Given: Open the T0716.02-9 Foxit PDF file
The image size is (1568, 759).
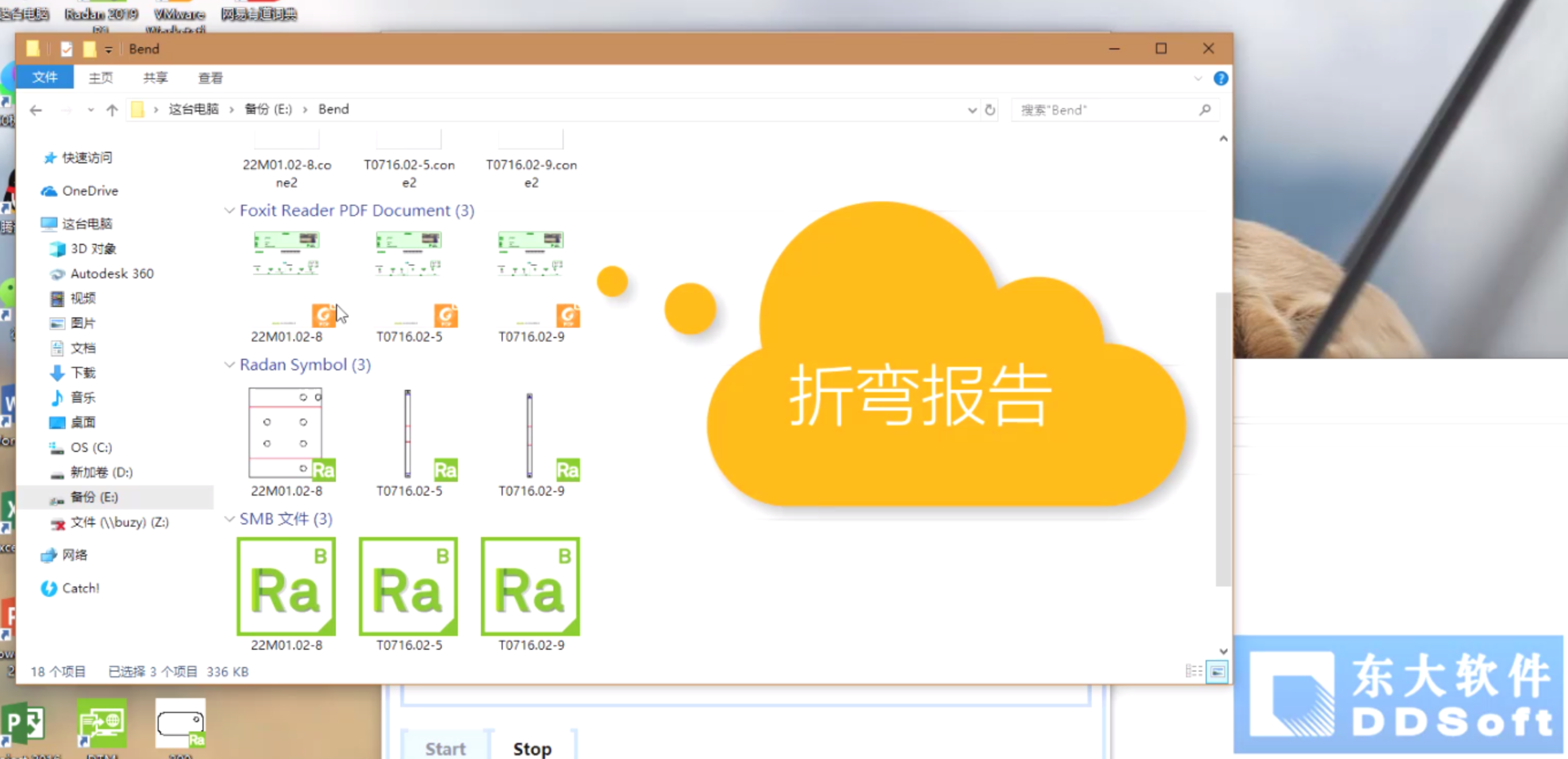Looking at the screenshot, I should pyautogui.click(x=531, y=286).
